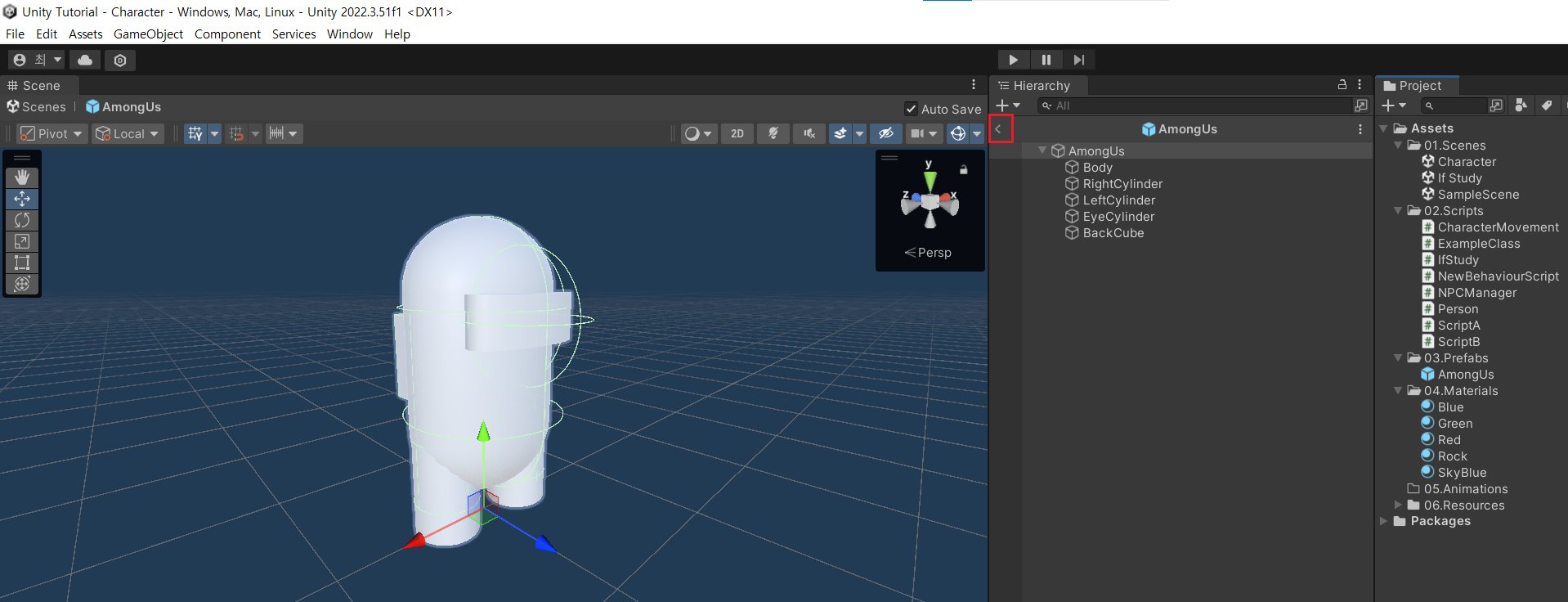This screenshot has width=1568, height=602.
Task: Open Hierarchy create plus dropdown
Action: click(1008, 106)
